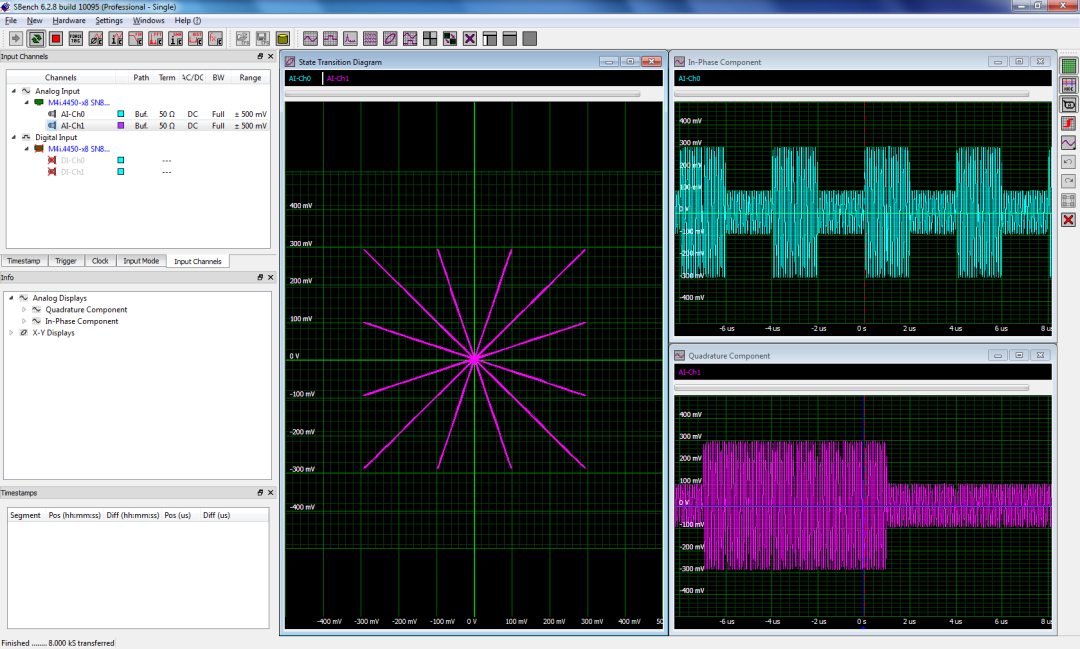Toggle the green grid icon in right toolbar

coord(1068,66)
